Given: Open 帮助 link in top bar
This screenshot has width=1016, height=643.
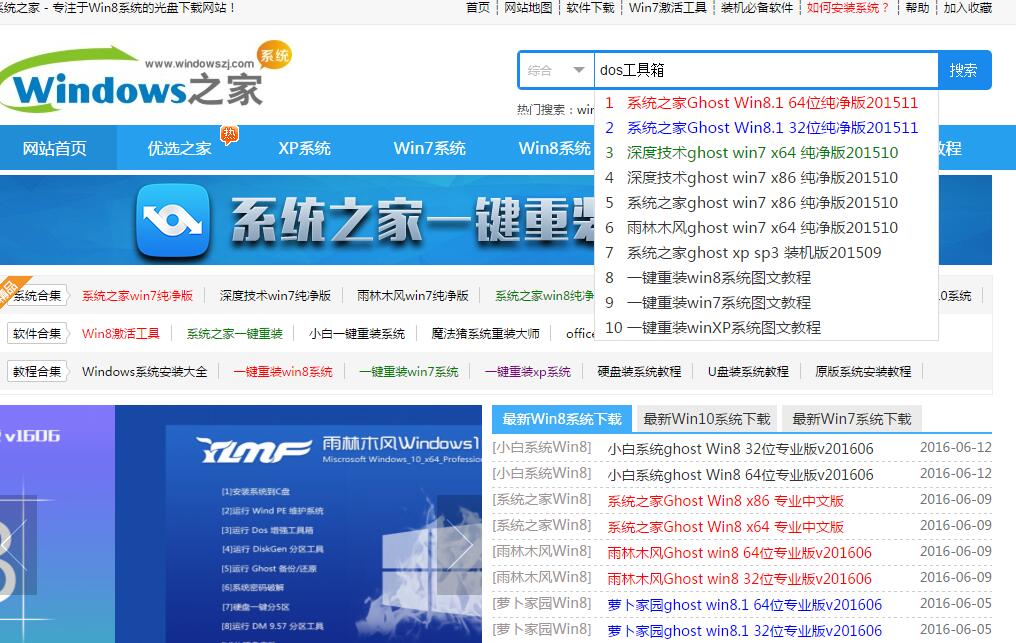Looking at the screenshot, I should 917,8.
